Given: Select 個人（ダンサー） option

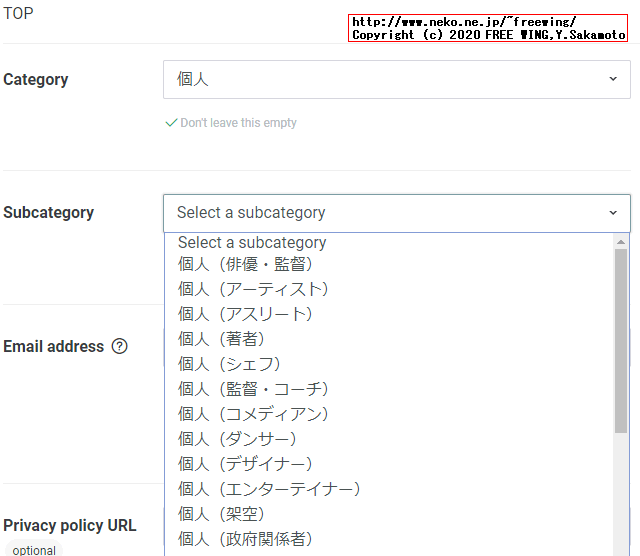Looking at the screenshot, I should tap(389, 439).
